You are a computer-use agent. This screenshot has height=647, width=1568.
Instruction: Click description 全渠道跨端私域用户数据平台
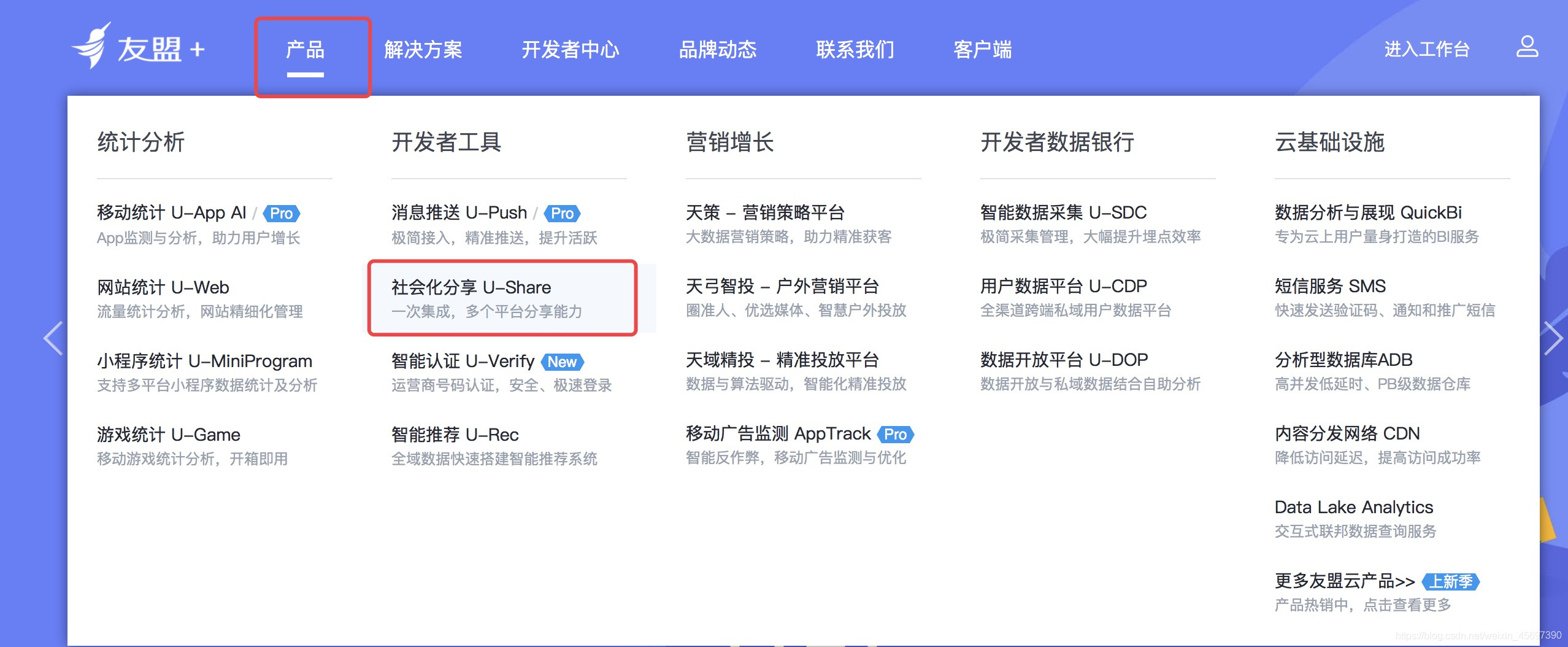pos(1076,310)
